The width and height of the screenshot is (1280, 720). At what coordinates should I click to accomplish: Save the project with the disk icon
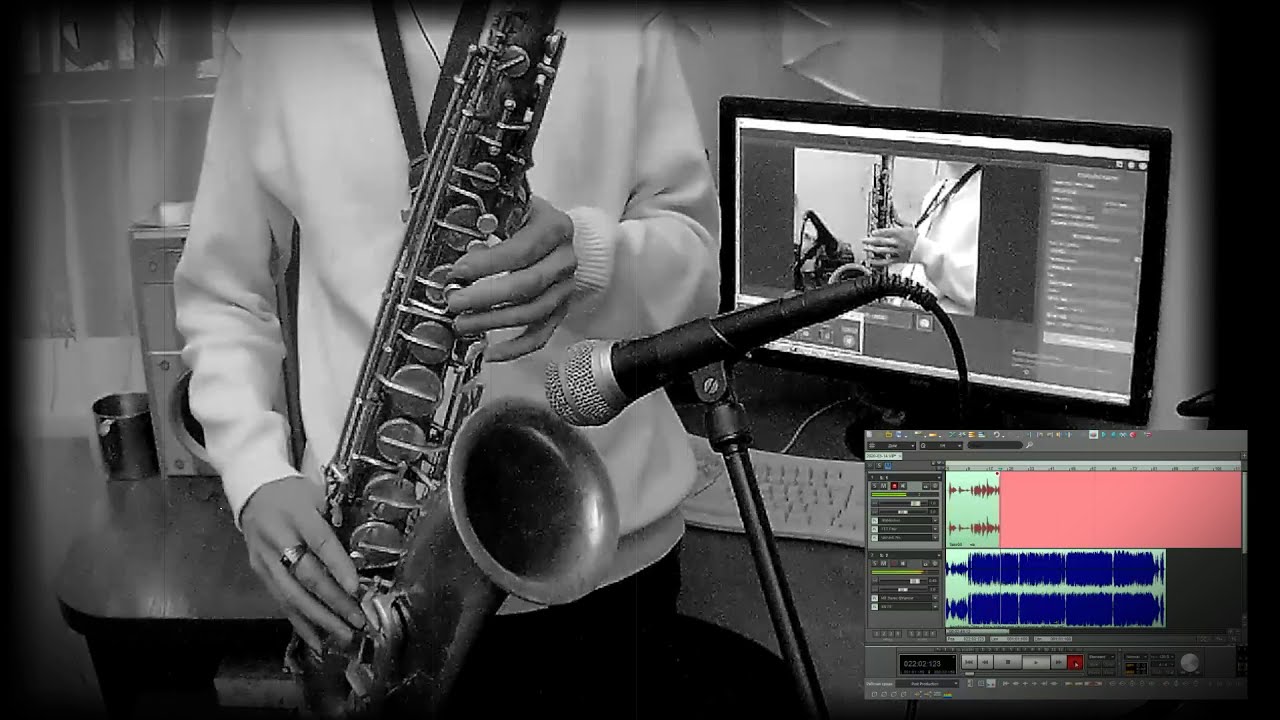point(898,434)
